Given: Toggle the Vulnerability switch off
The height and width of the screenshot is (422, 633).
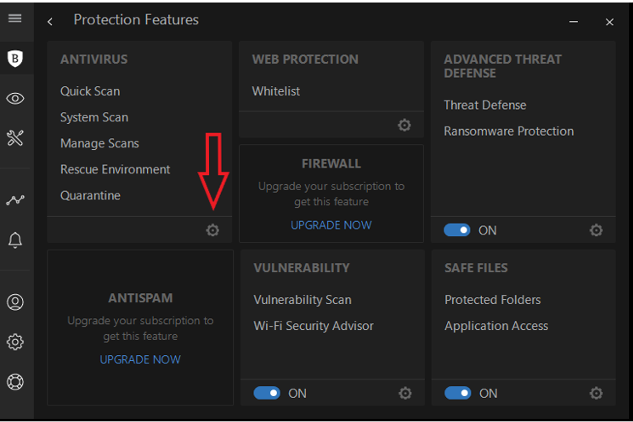Looking at the screenshot, I should (266, 393).
